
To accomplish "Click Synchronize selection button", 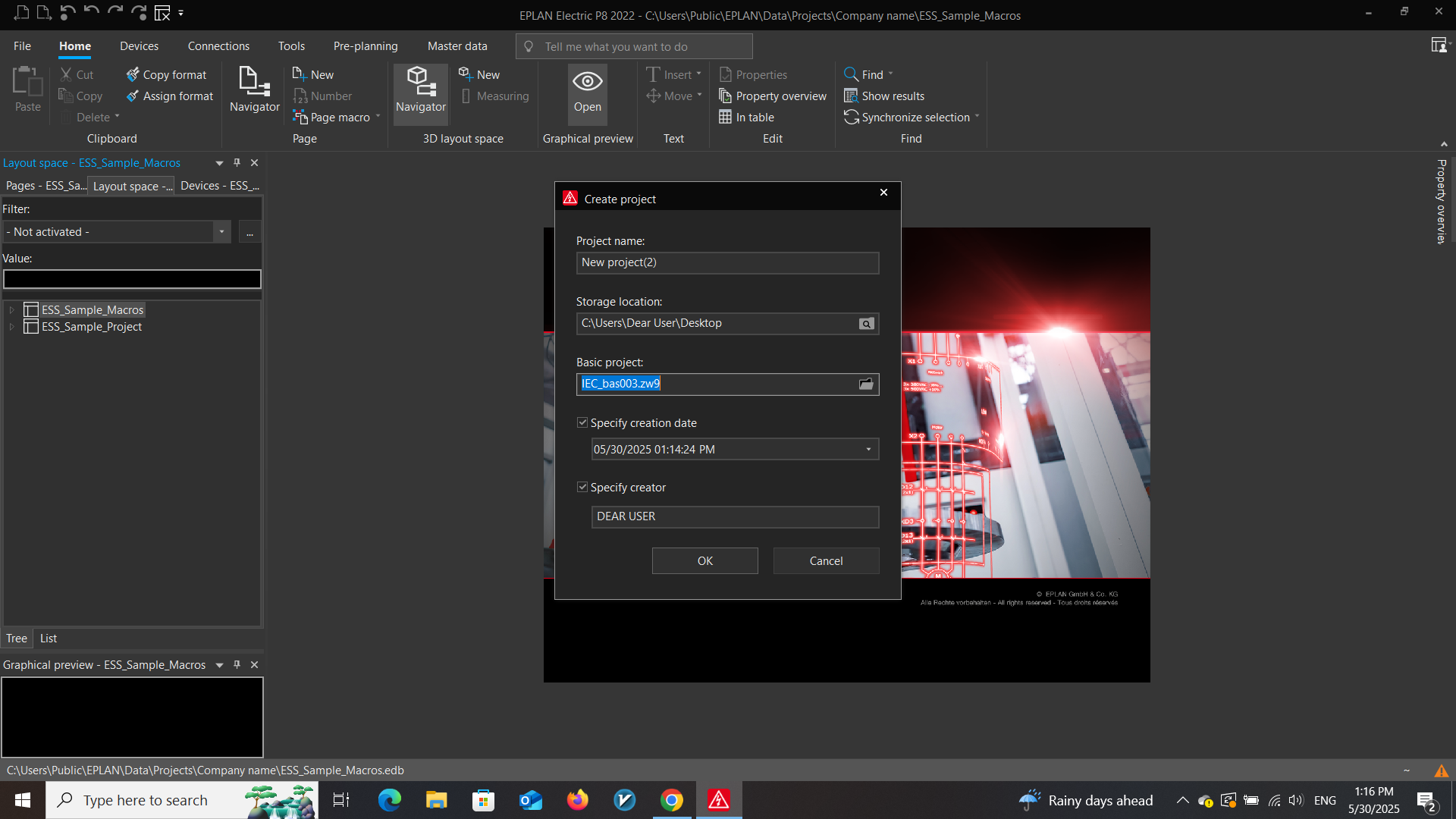I will 907,117.
